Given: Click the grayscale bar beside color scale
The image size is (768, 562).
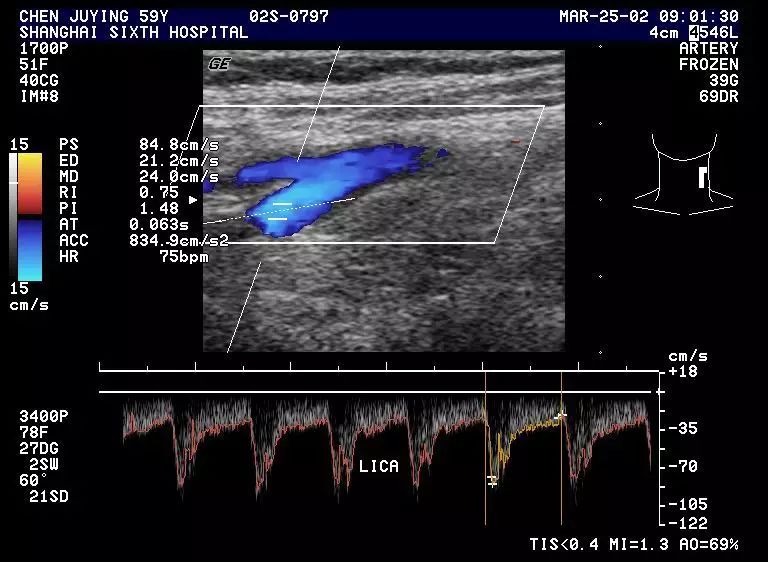Looking at the screenshot, I should tap(13, 216).
